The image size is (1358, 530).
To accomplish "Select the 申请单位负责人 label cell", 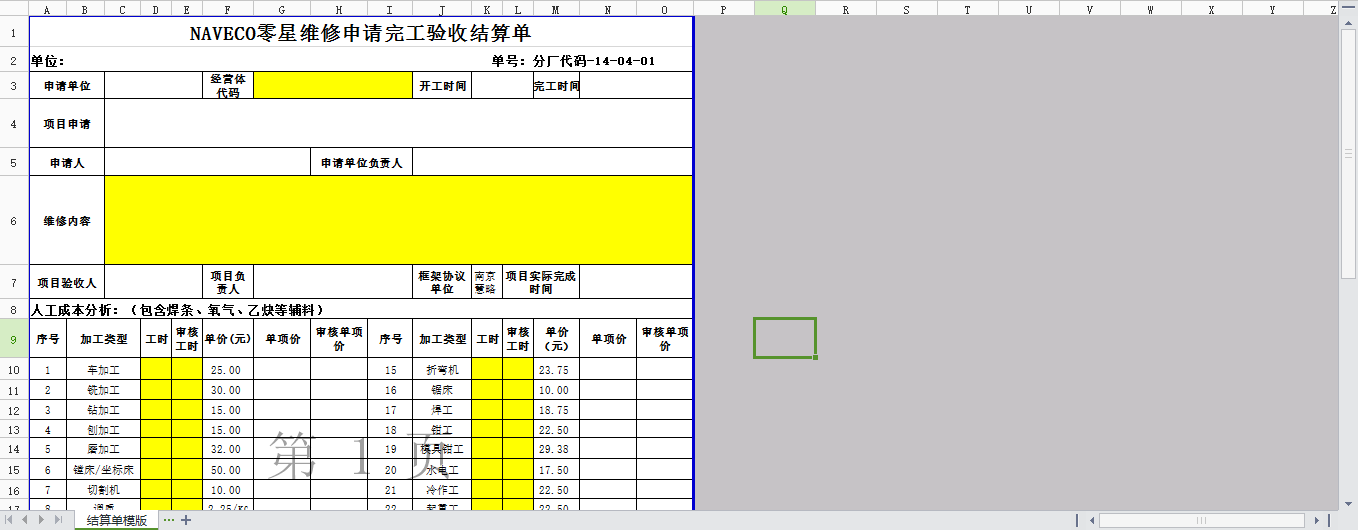I will [361, 162].
